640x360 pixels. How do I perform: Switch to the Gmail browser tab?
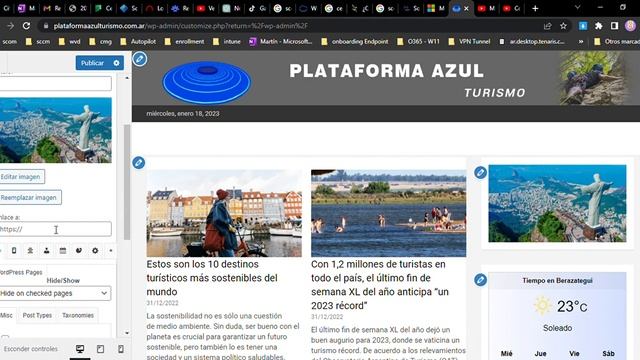coord(52,8)
